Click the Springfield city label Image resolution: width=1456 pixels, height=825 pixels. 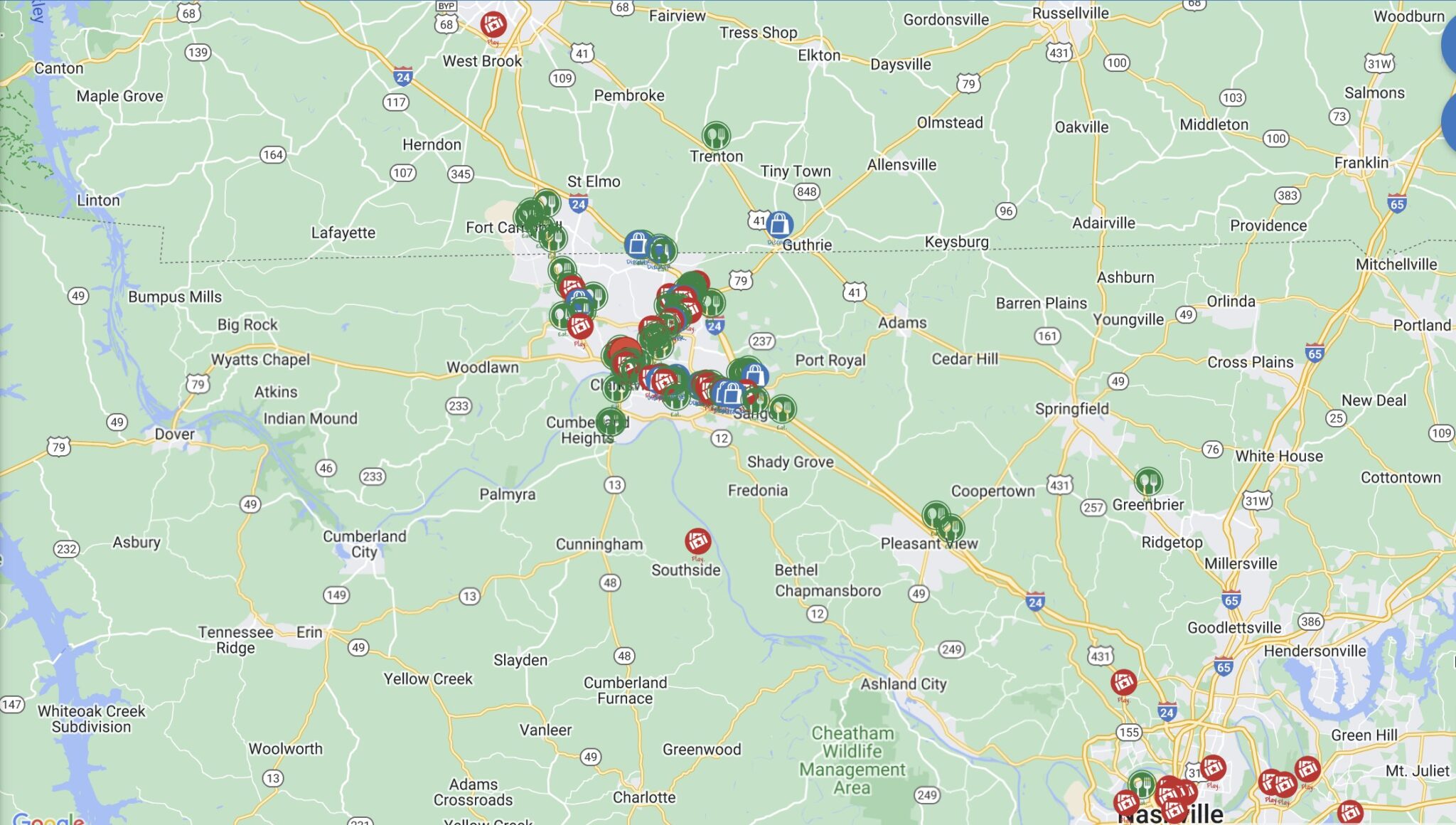click(1071, 409)
